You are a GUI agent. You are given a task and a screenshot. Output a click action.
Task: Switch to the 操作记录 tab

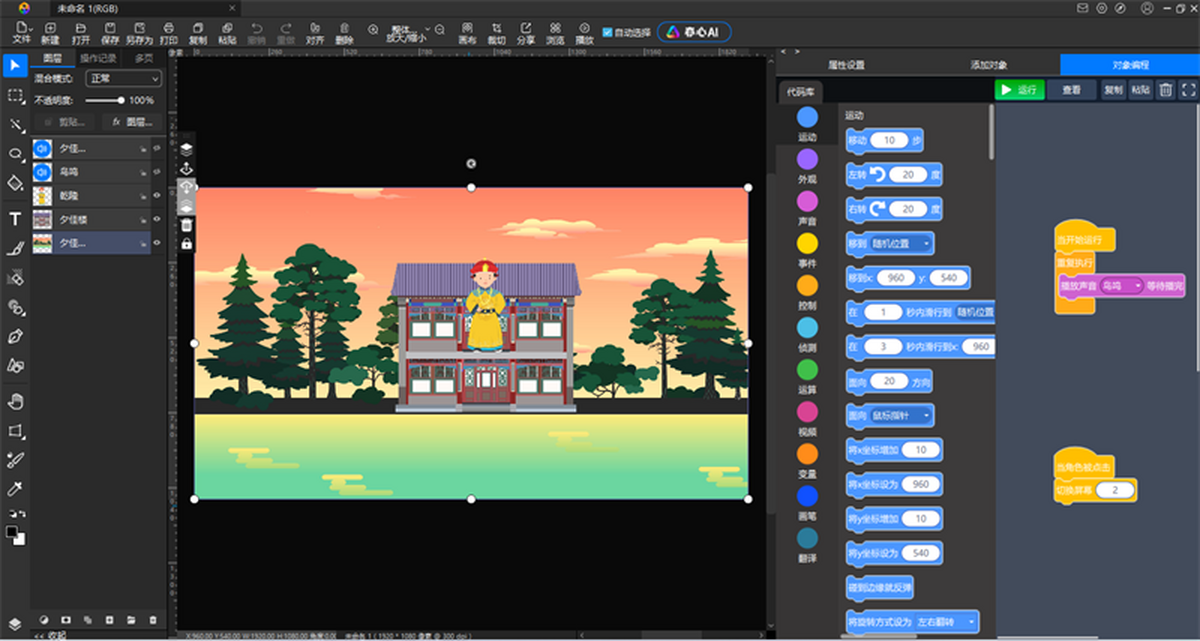[98, 58]
